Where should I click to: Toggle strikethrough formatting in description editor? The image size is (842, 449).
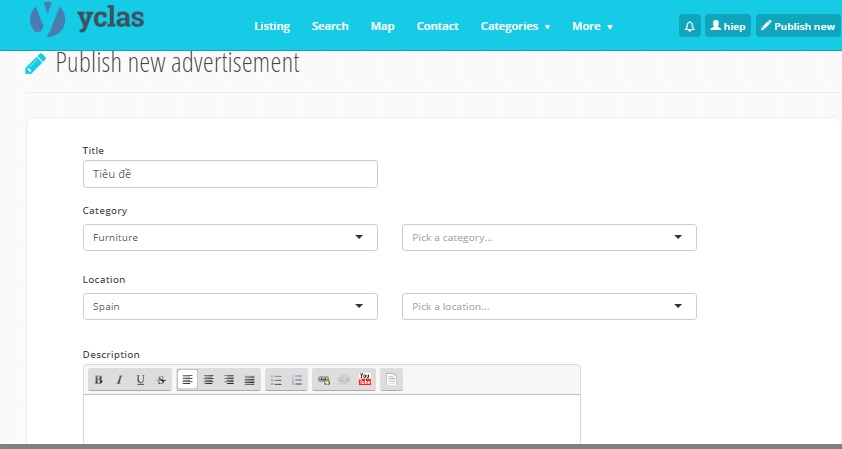[x=161, y=380]
